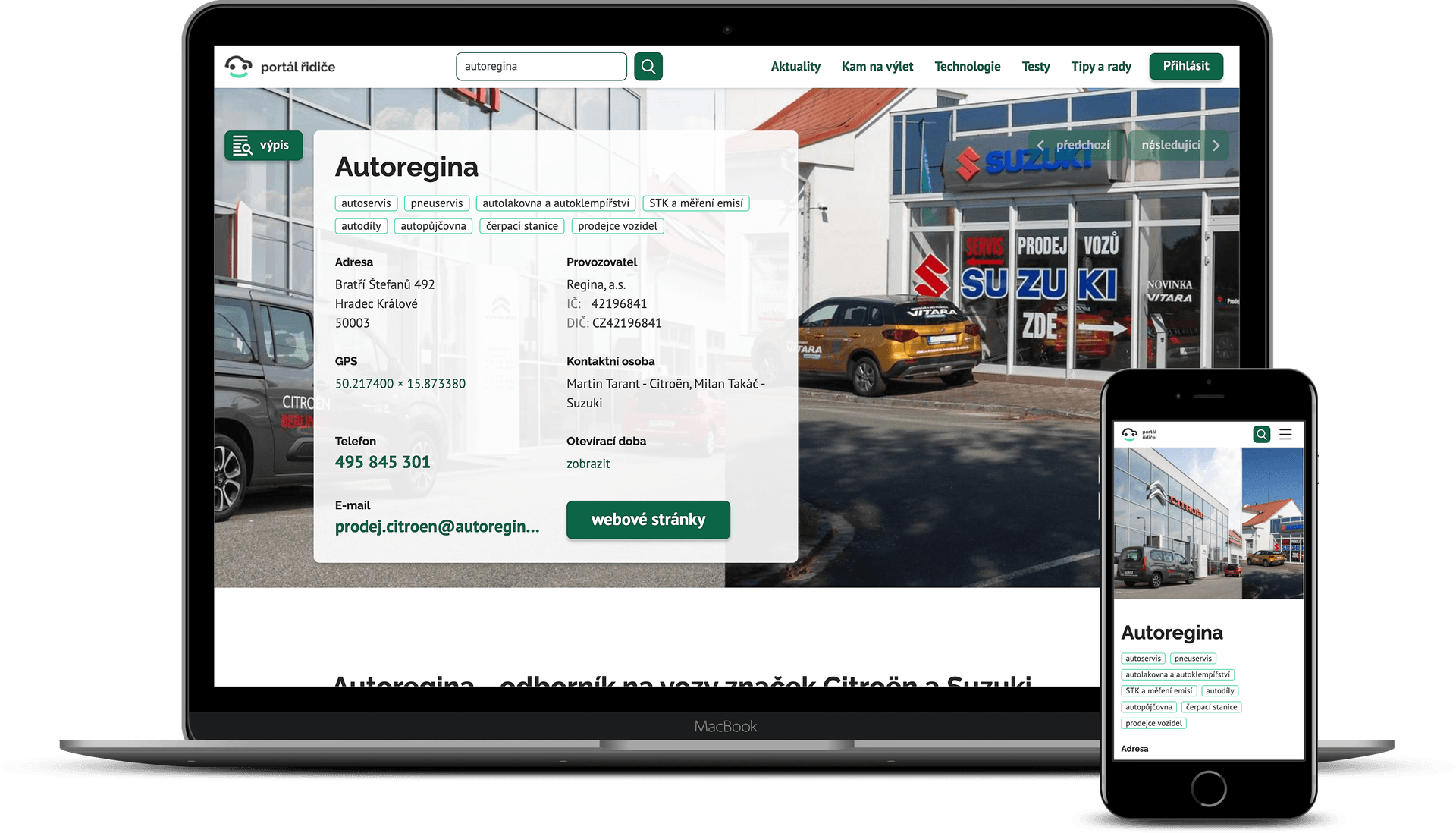The width and height of the screenshot is (1456, 833).
Task: Click the webové stránky button
Action: tap(648, 520)
